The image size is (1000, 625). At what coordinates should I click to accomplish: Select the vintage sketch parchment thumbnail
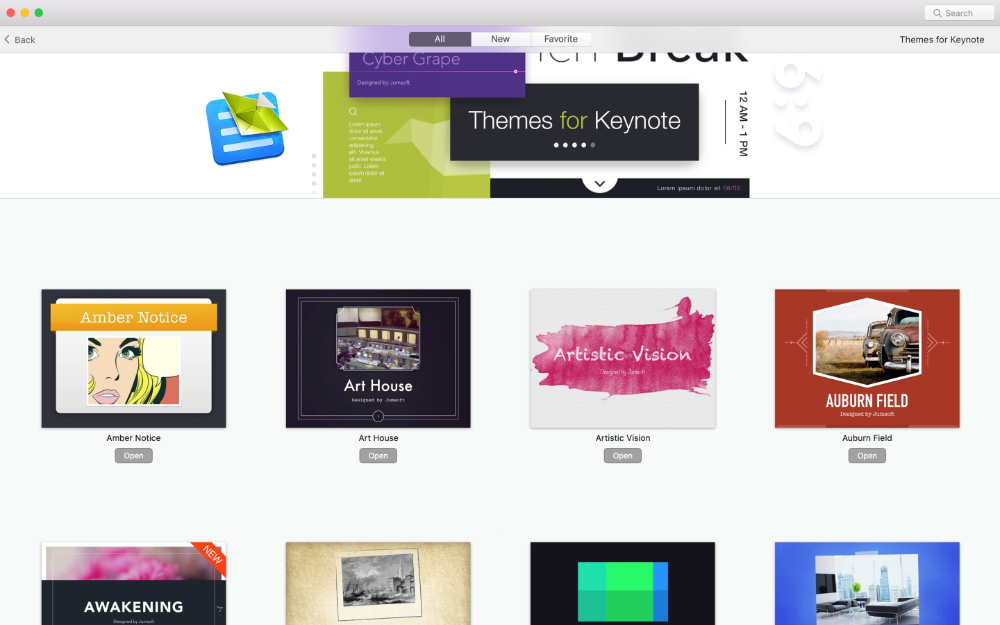pos(378,583)
